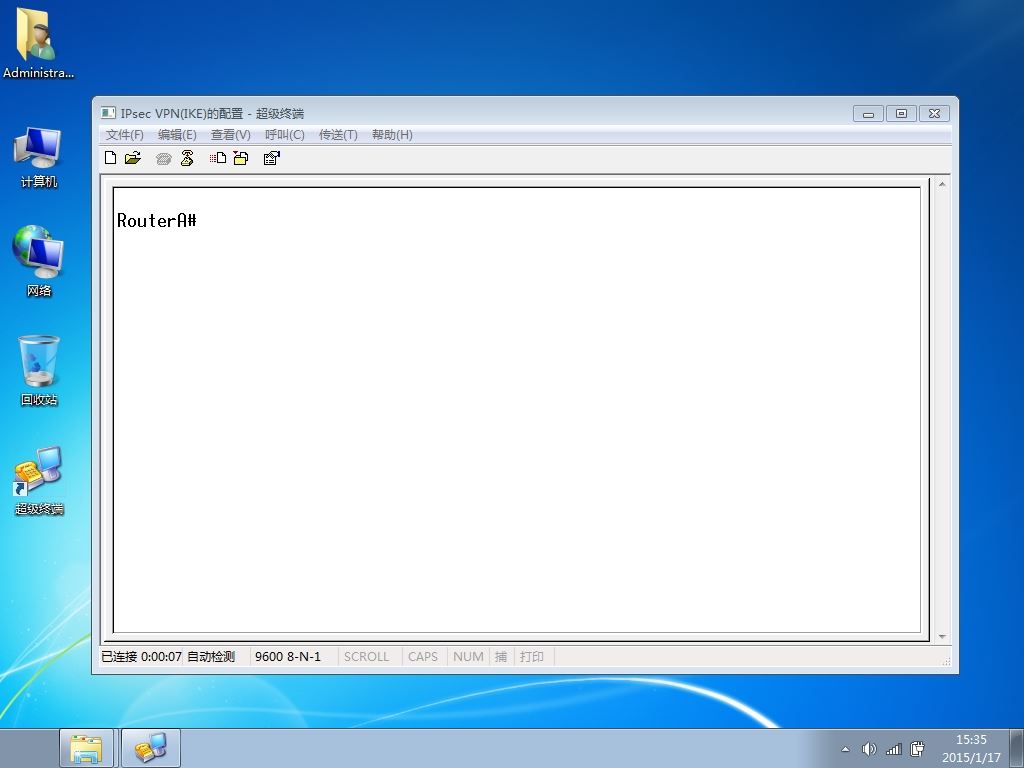Screen dimensions: 1024x768
Task: Minimize the 超级终端 window
Action: (x=869, y=114)
